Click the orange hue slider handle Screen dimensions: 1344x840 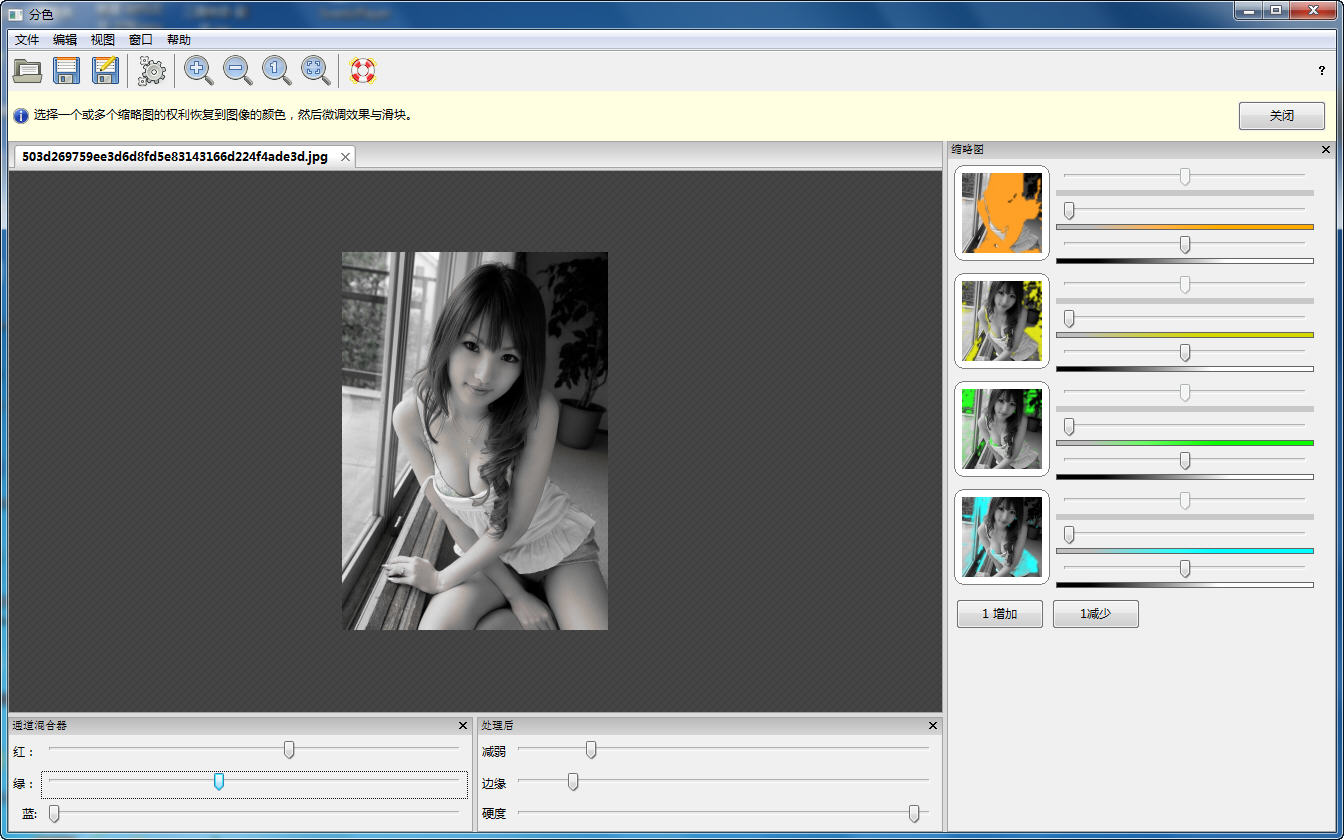pyautogui.click(x=1185, y=177)
